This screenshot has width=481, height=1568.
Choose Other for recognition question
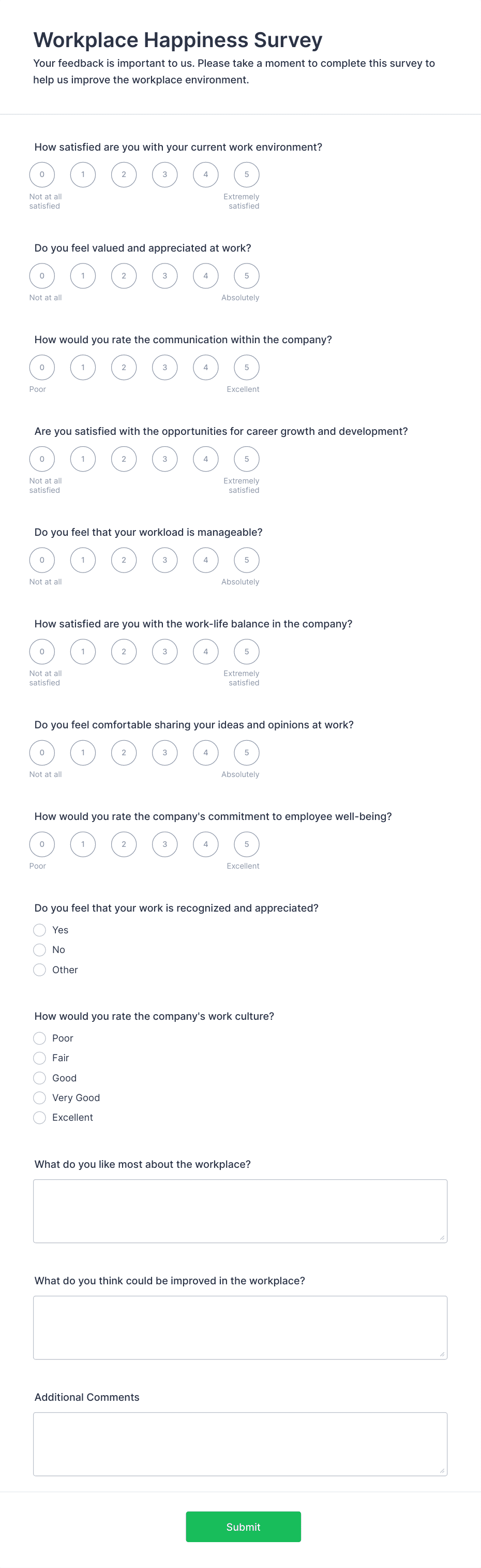click(39, 970)
